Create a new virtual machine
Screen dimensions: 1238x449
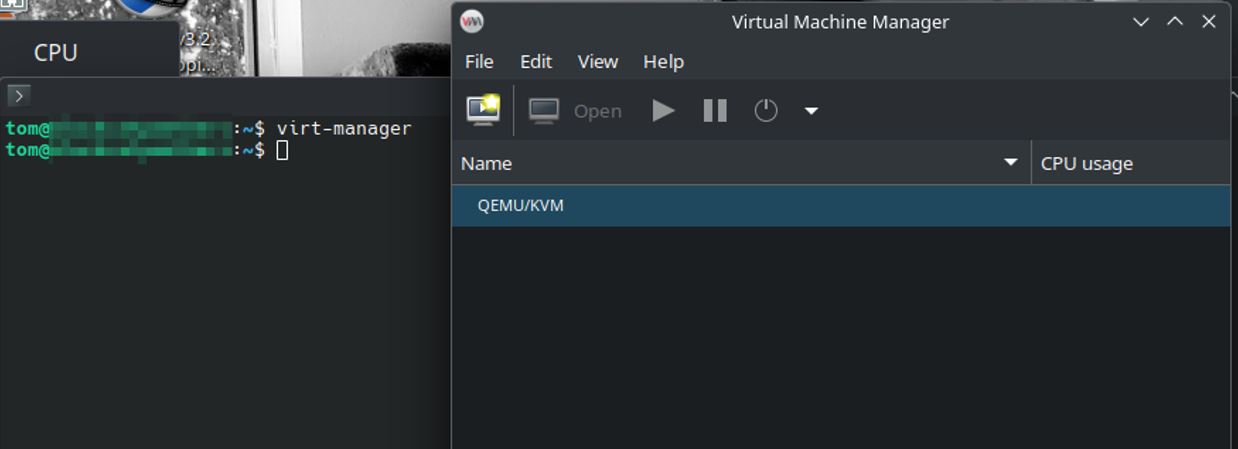(483, 110)
